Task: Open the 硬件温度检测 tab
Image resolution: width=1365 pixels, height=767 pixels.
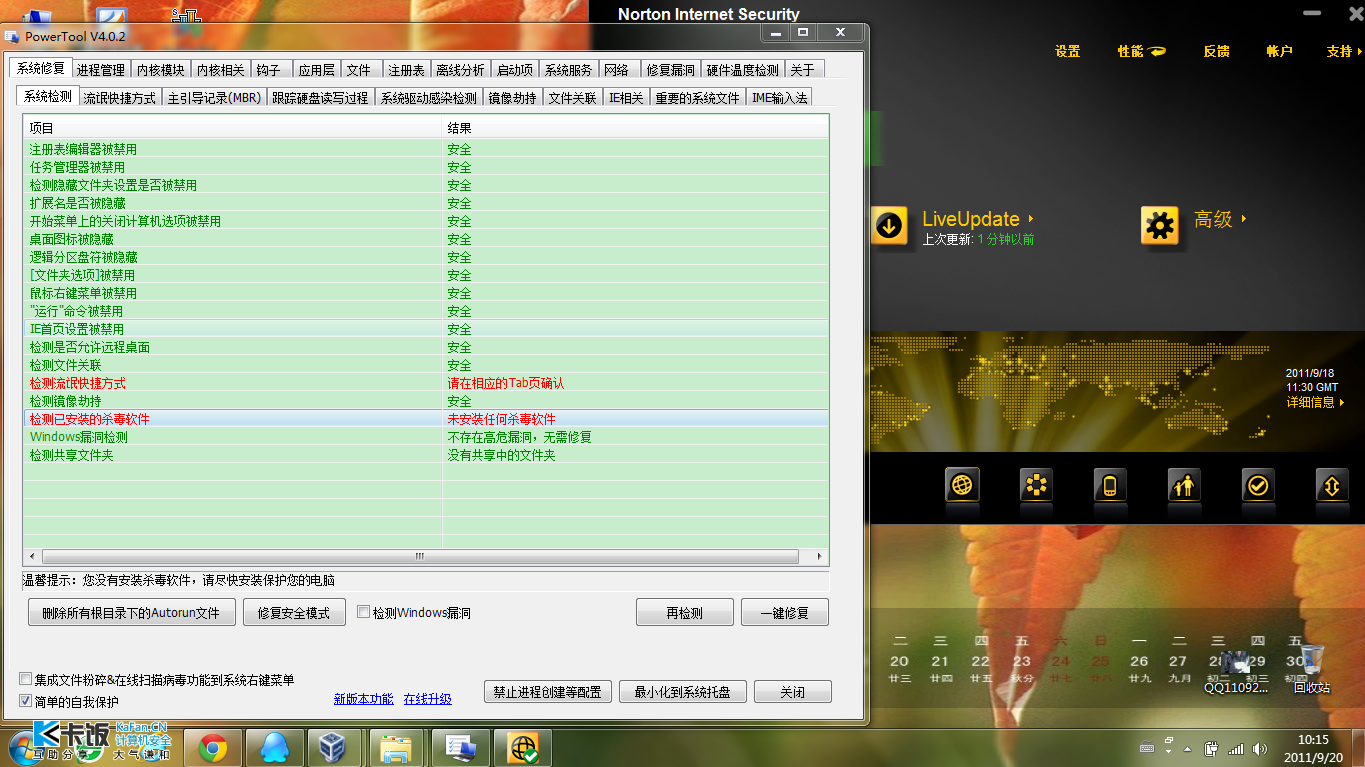Action: [x=742, y=70]
